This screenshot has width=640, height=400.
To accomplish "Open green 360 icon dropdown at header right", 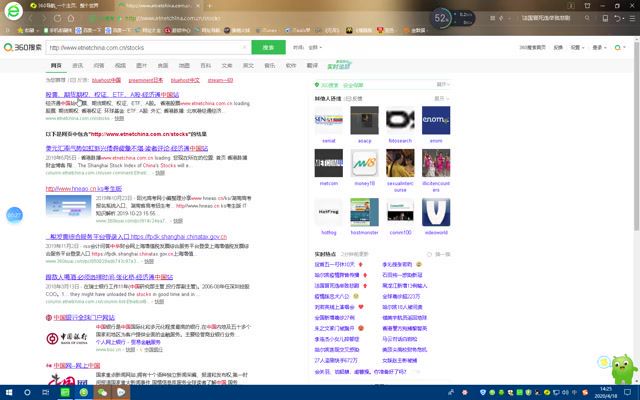I will [620, 47].
